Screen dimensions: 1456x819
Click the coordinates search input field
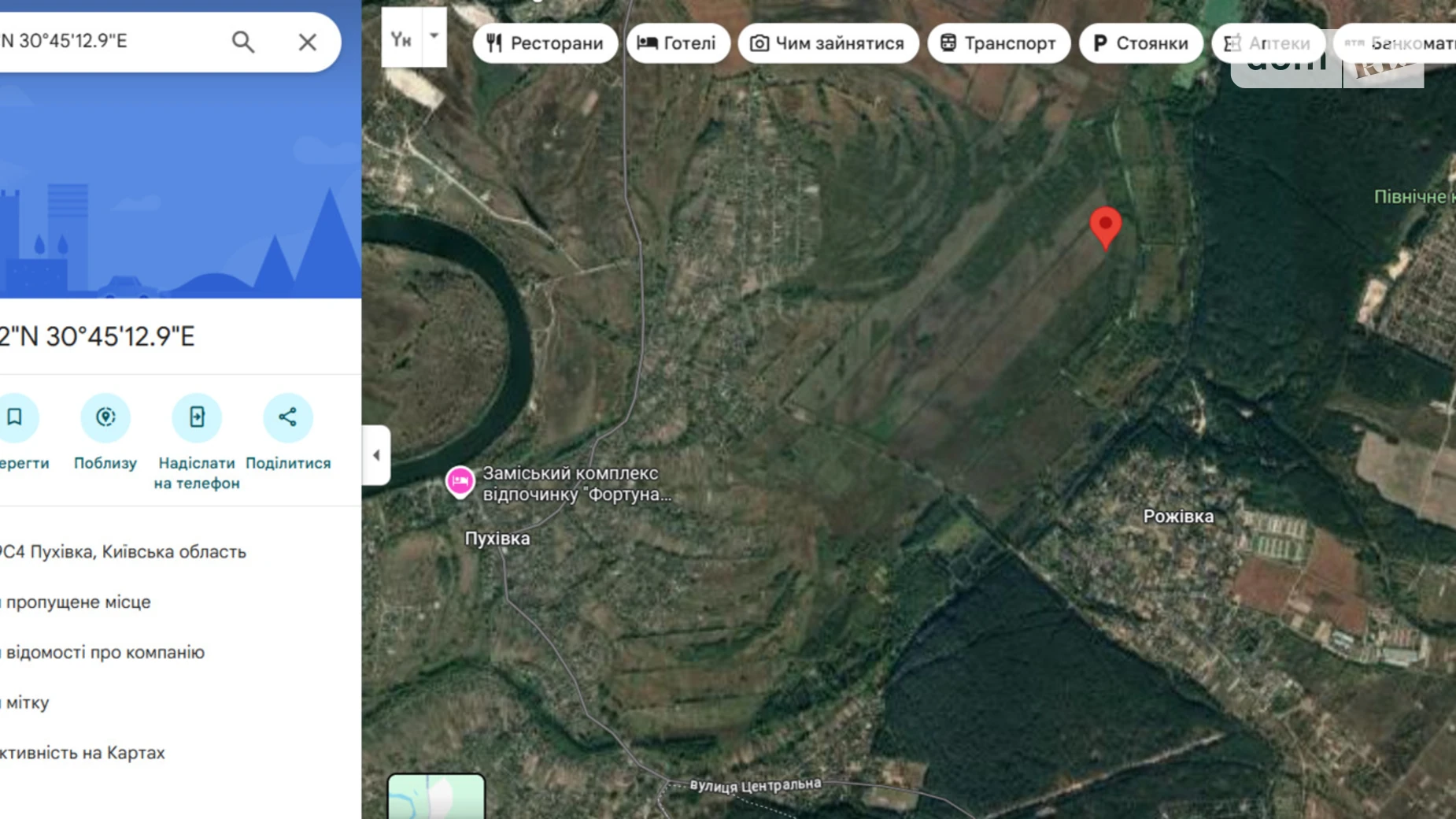pos(110,41)
